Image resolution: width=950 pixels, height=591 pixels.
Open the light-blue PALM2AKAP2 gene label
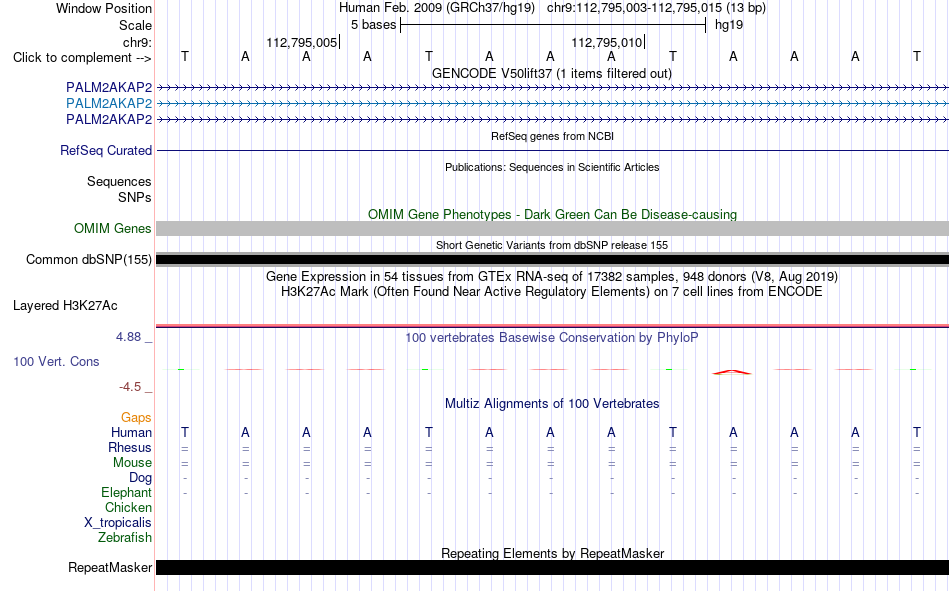[x=109, y=103]
